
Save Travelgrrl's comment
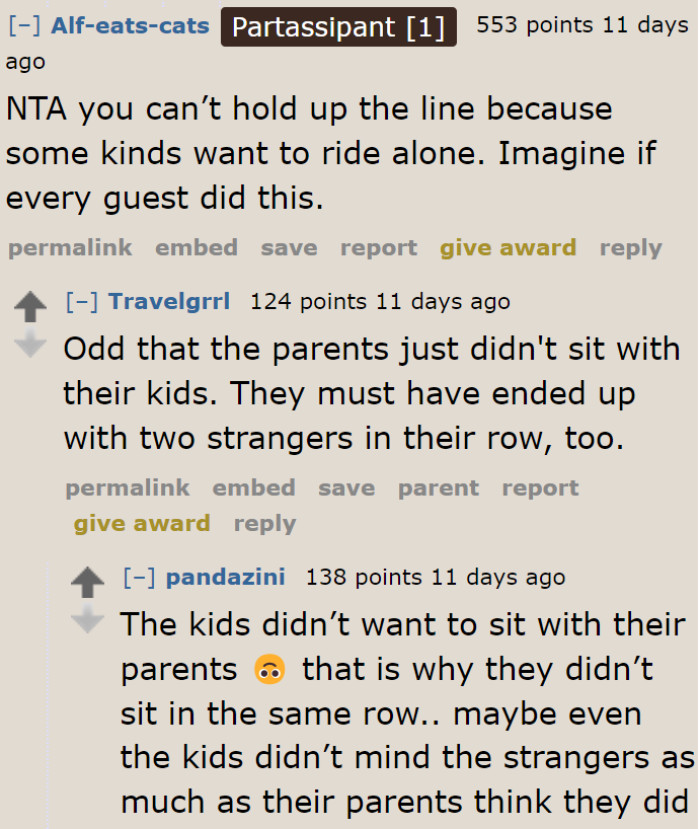pos(346,488)
